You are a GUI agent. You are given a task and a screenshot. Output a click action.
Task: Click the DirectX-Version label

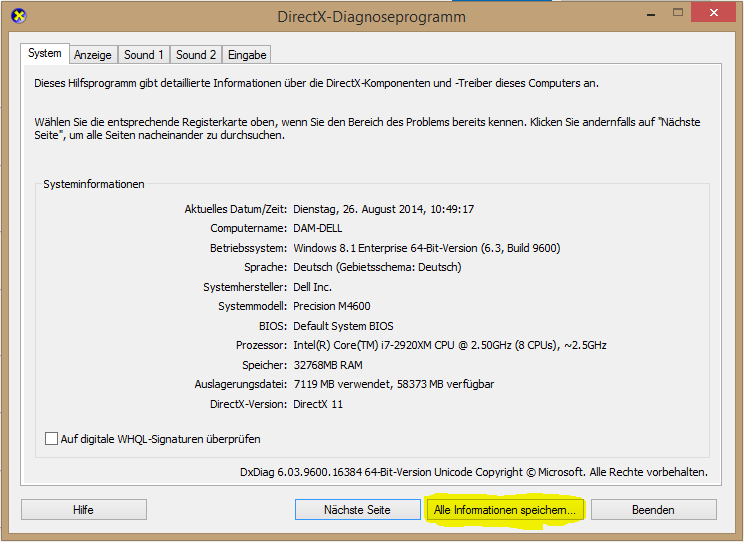click(x=249, y=404)
